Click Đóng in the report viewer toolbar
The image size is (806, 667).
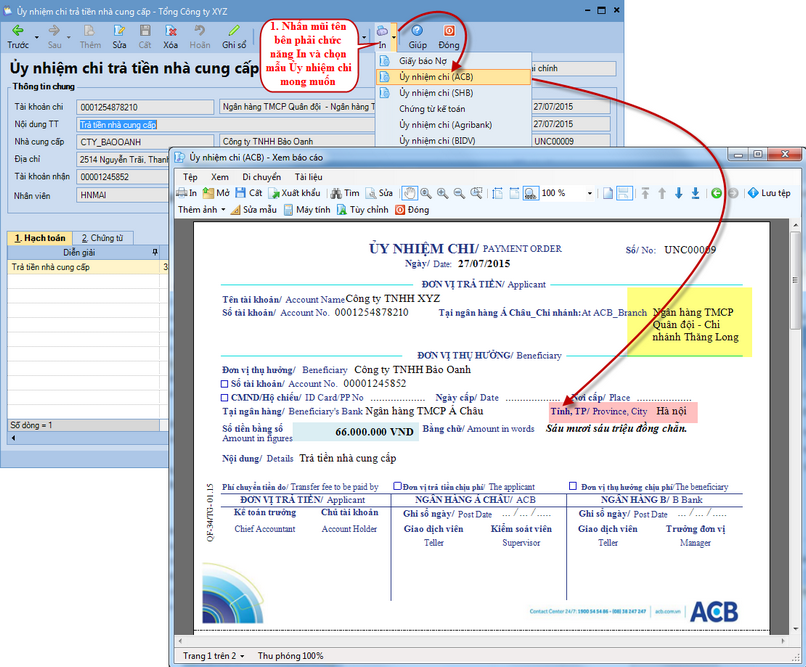(412, 210)
